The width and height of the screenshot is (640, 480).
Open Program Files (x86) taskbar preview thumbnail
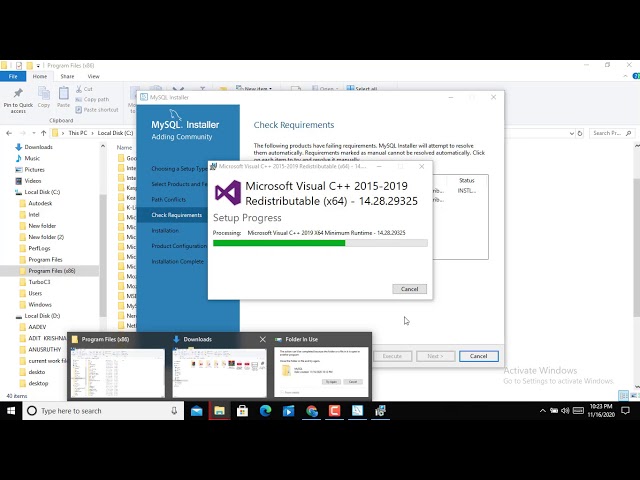[x=118, y=372]
